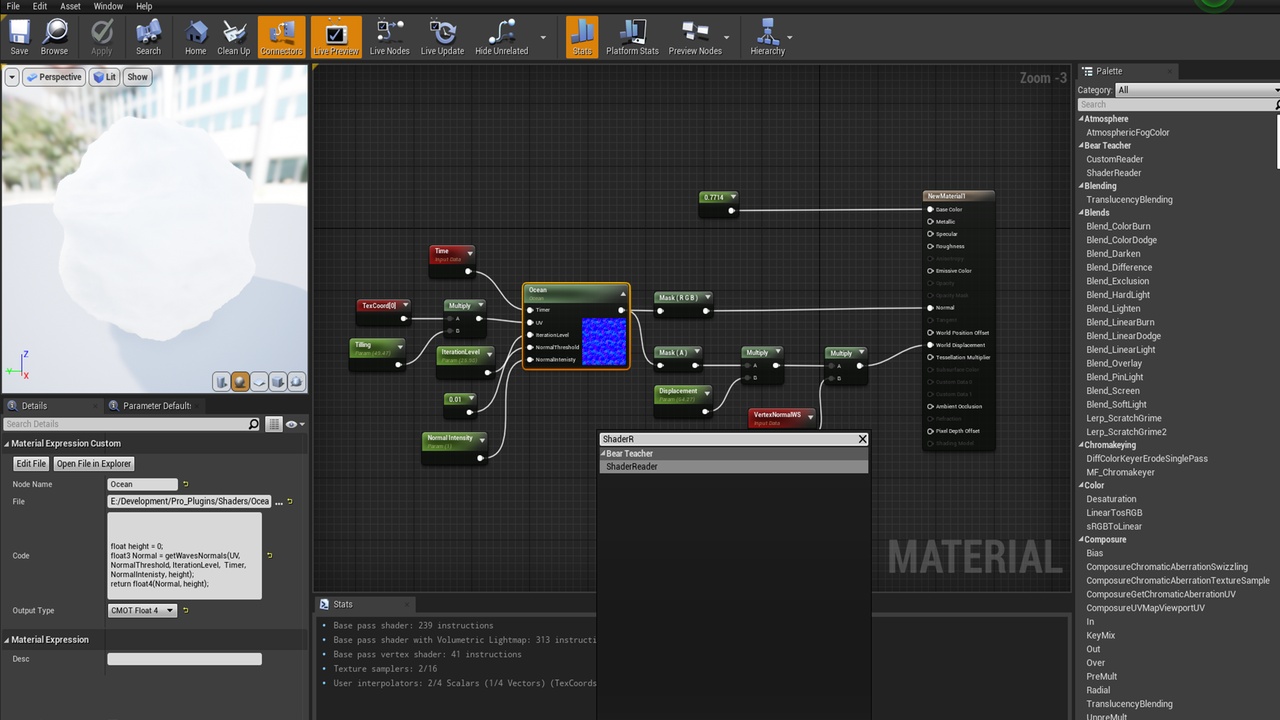
Task: Open the Palette Category dropdown
Action: (x=1197, y=90)
